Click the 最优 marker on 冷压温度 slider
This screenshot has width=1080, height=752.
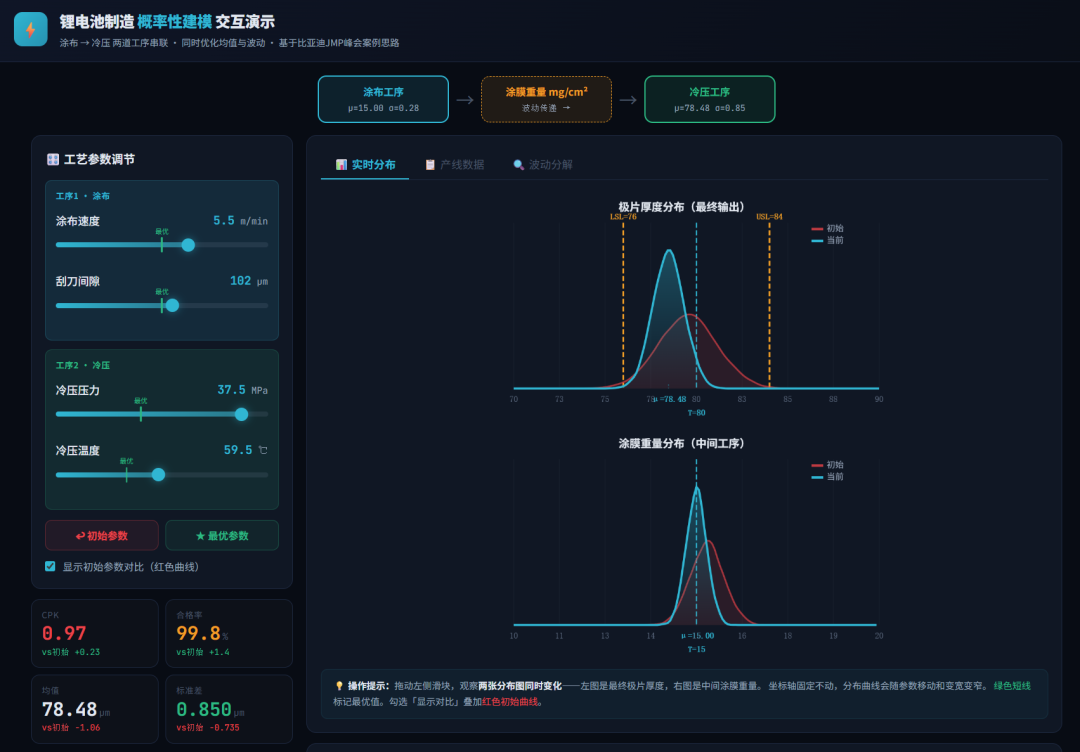127,470
